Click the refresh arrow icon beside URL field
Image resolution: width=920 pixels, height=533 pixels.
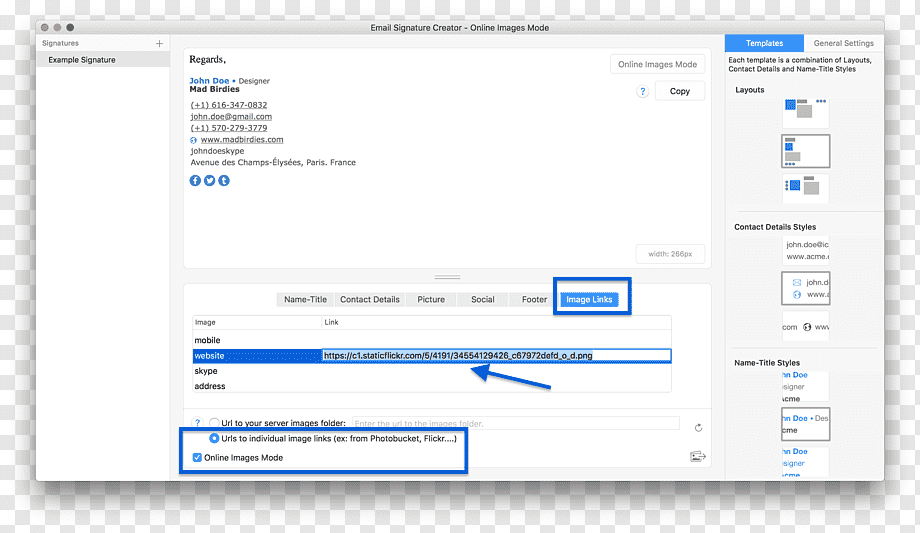(x=698, y=427)
